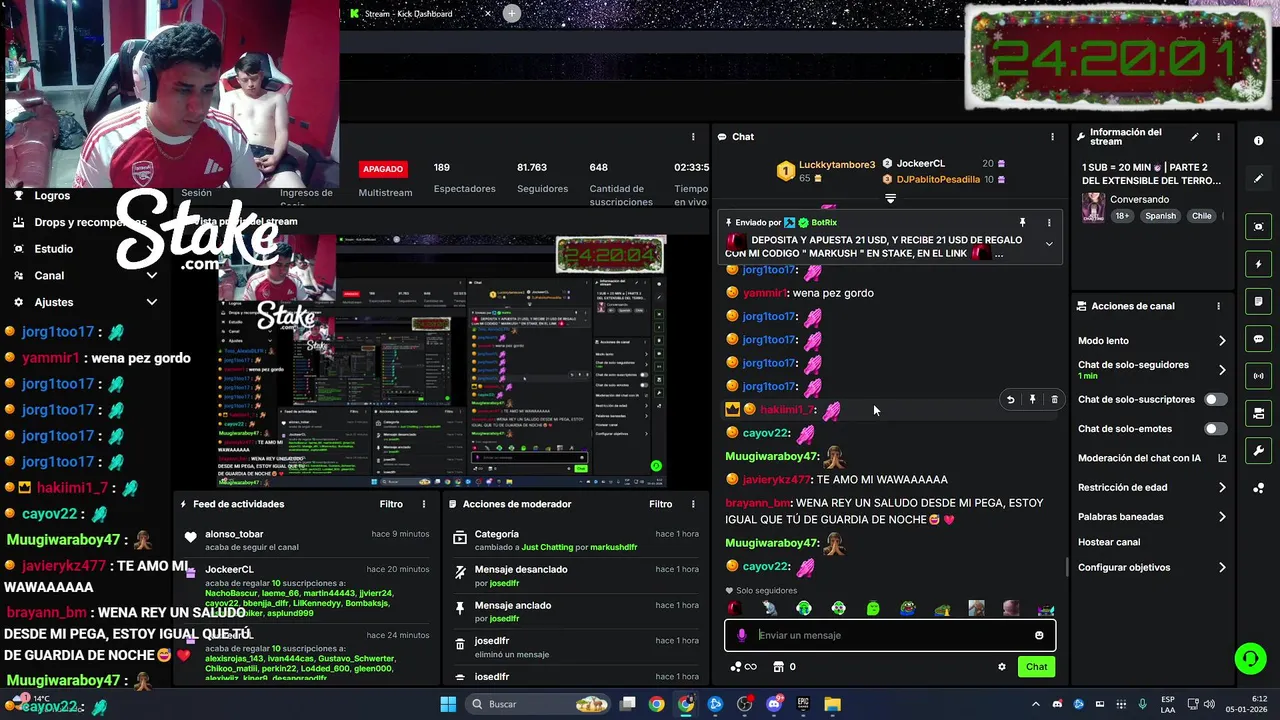Select the camera icon in right sidebar
This screenshot has width=1280, height=720.
(x=1258, y=413)
